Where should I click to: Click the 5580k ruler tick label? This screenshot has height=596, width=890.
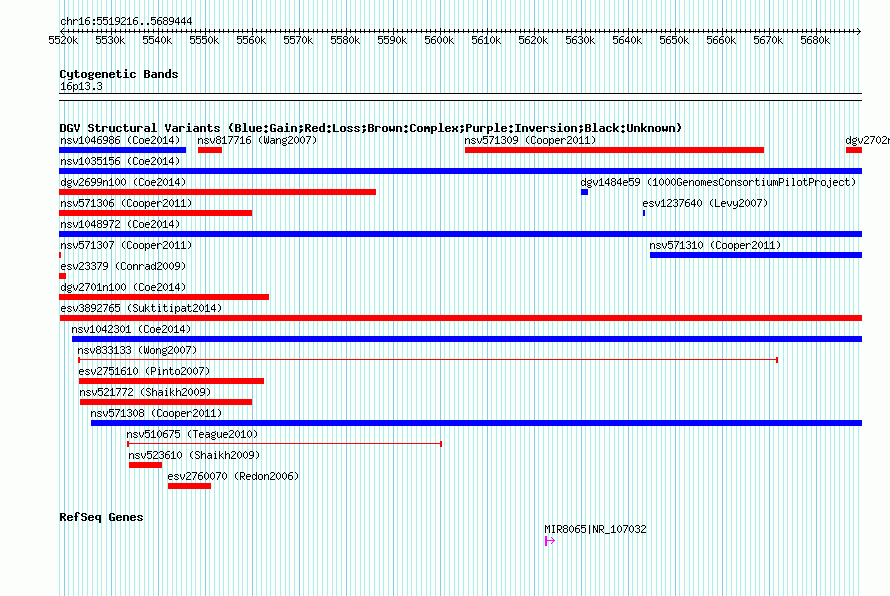tap(345, 40)
